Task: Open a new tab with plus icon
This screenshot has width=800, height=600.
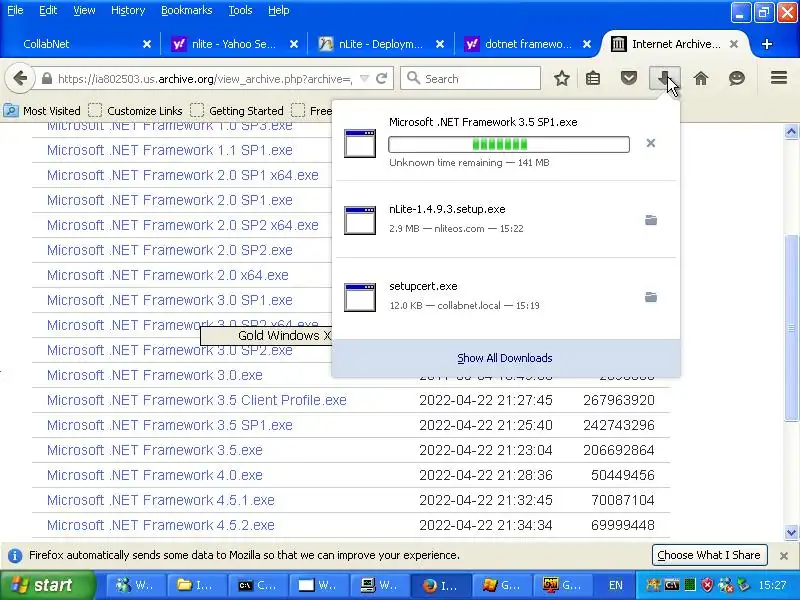Action: 766,44
